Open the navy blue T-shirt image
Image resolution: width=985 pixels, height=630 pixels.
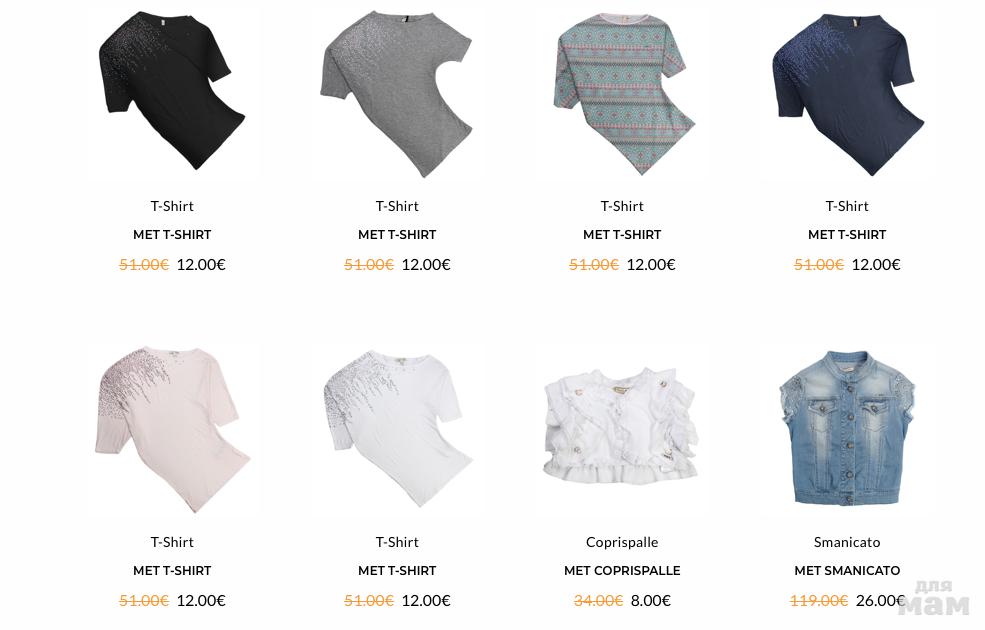click(x=848, y=94)
